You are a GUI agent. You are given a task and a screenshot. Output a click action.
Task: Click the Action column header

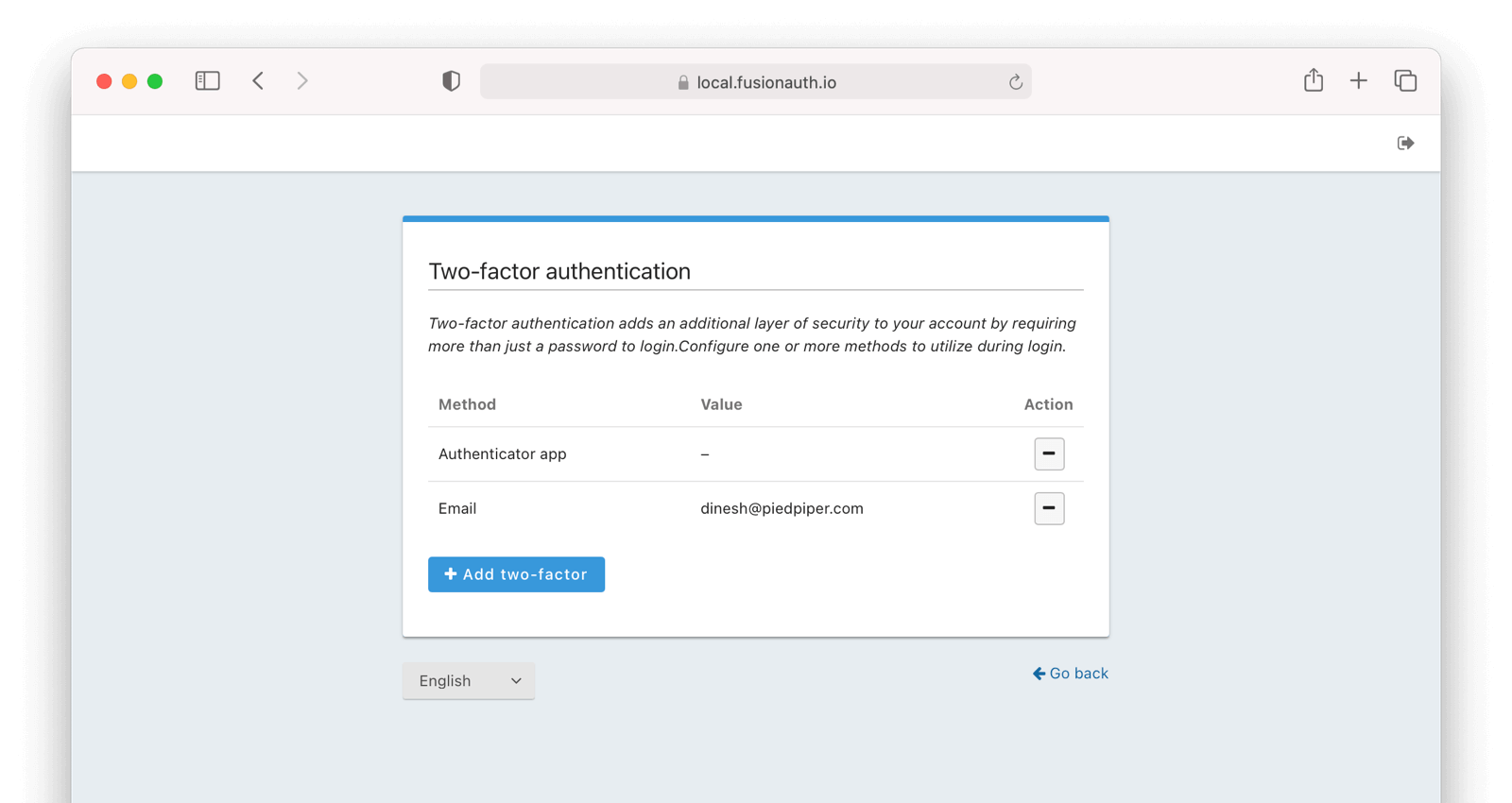pyautogui.click(x=1048, y=404)
